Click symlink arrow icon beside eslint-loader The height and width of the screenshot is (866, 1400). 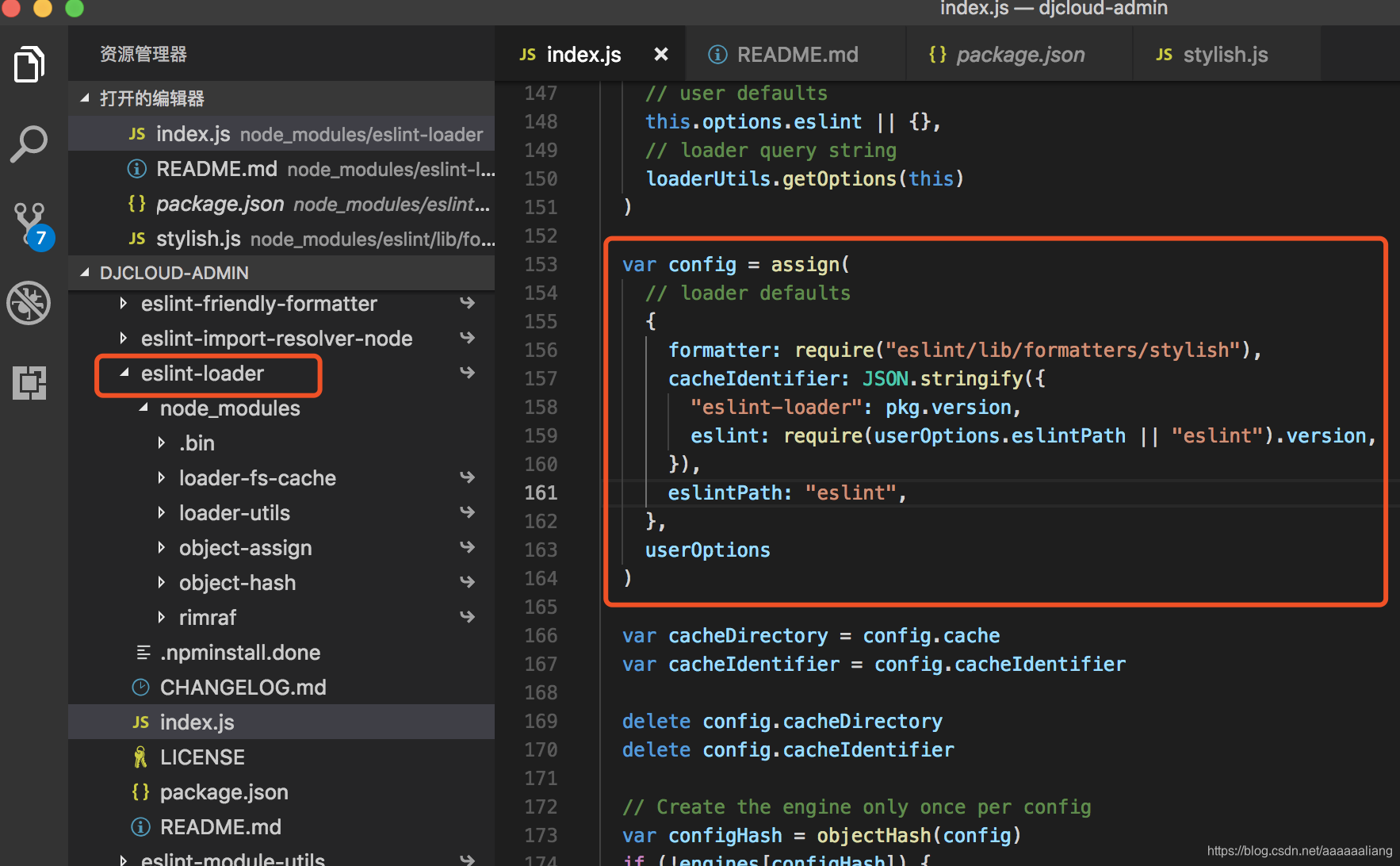click(468, 373)
